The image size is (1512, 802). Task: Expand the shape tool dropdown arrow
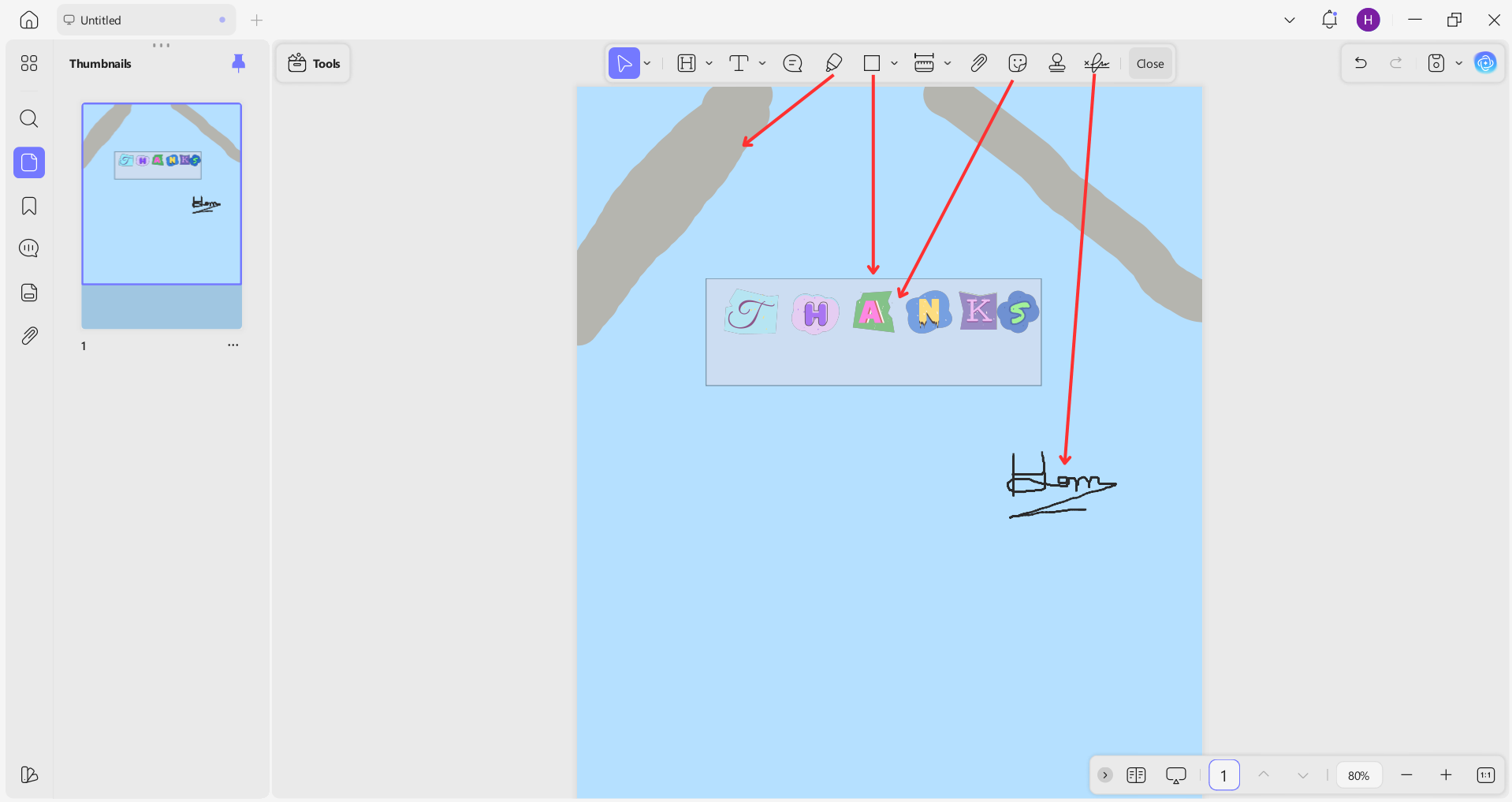(894, 64)
